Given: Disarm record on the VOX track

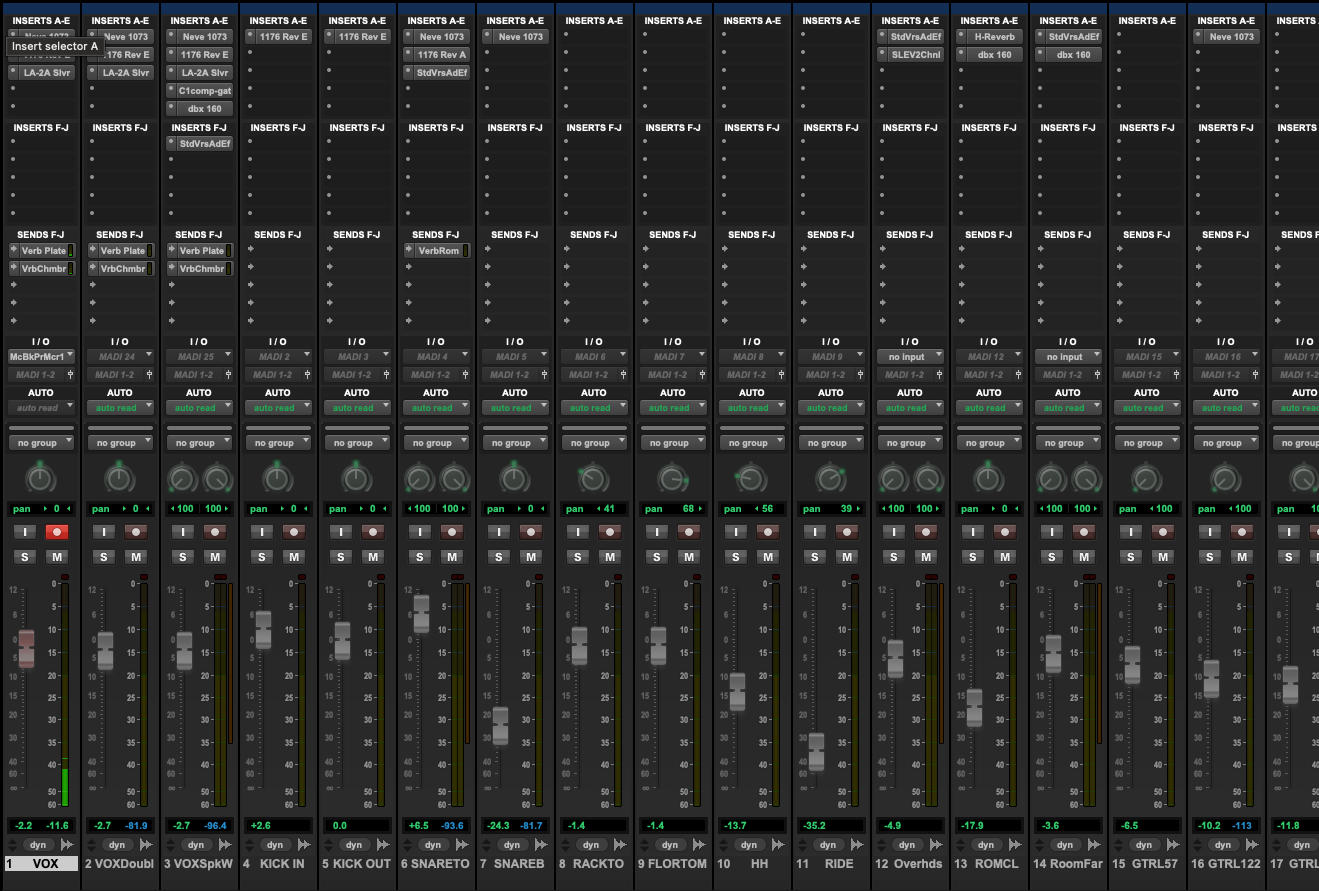Looking at the screenshot, I should tap(57, 532).
